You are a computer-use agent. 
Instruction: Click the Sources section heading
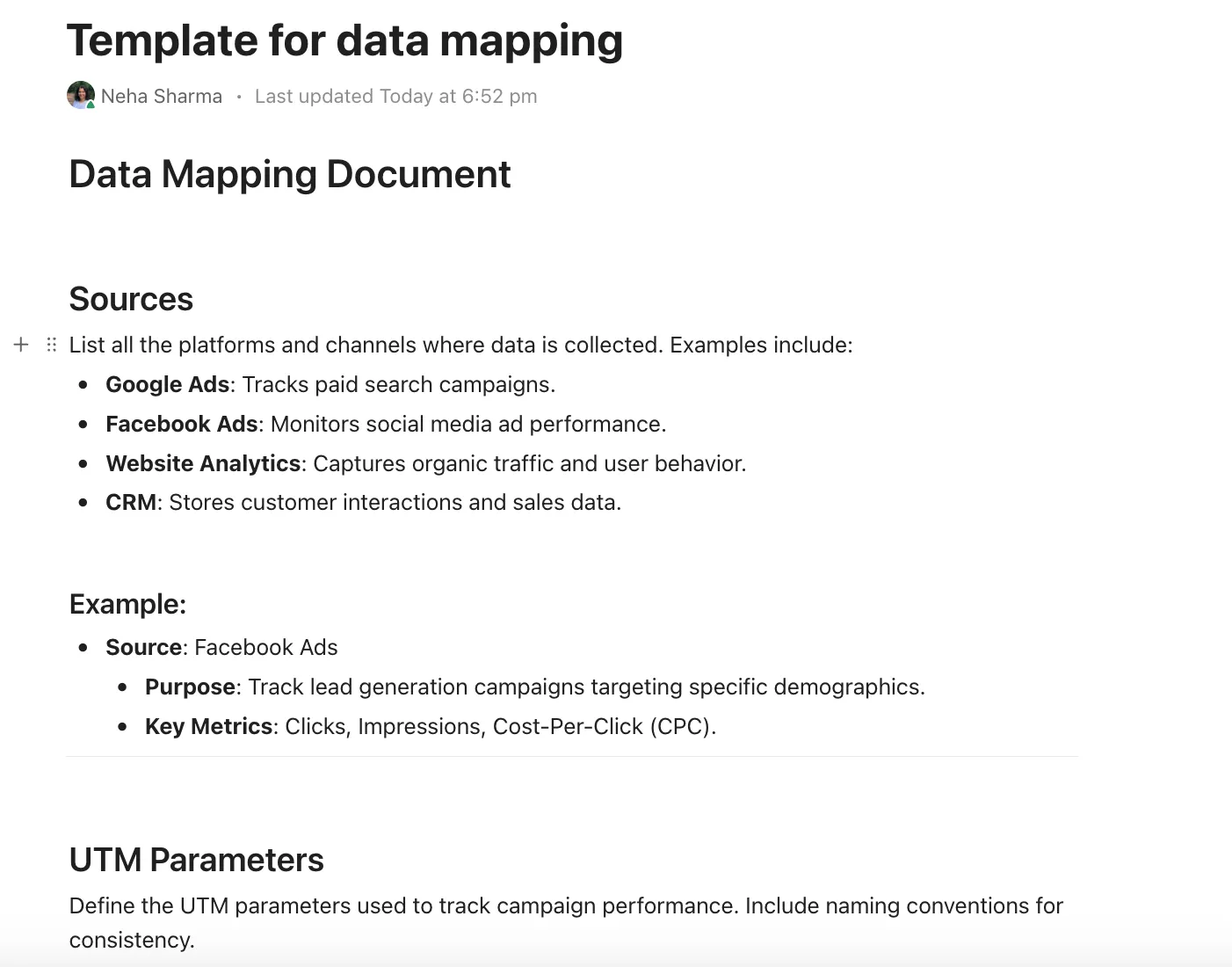coord(131,299)
